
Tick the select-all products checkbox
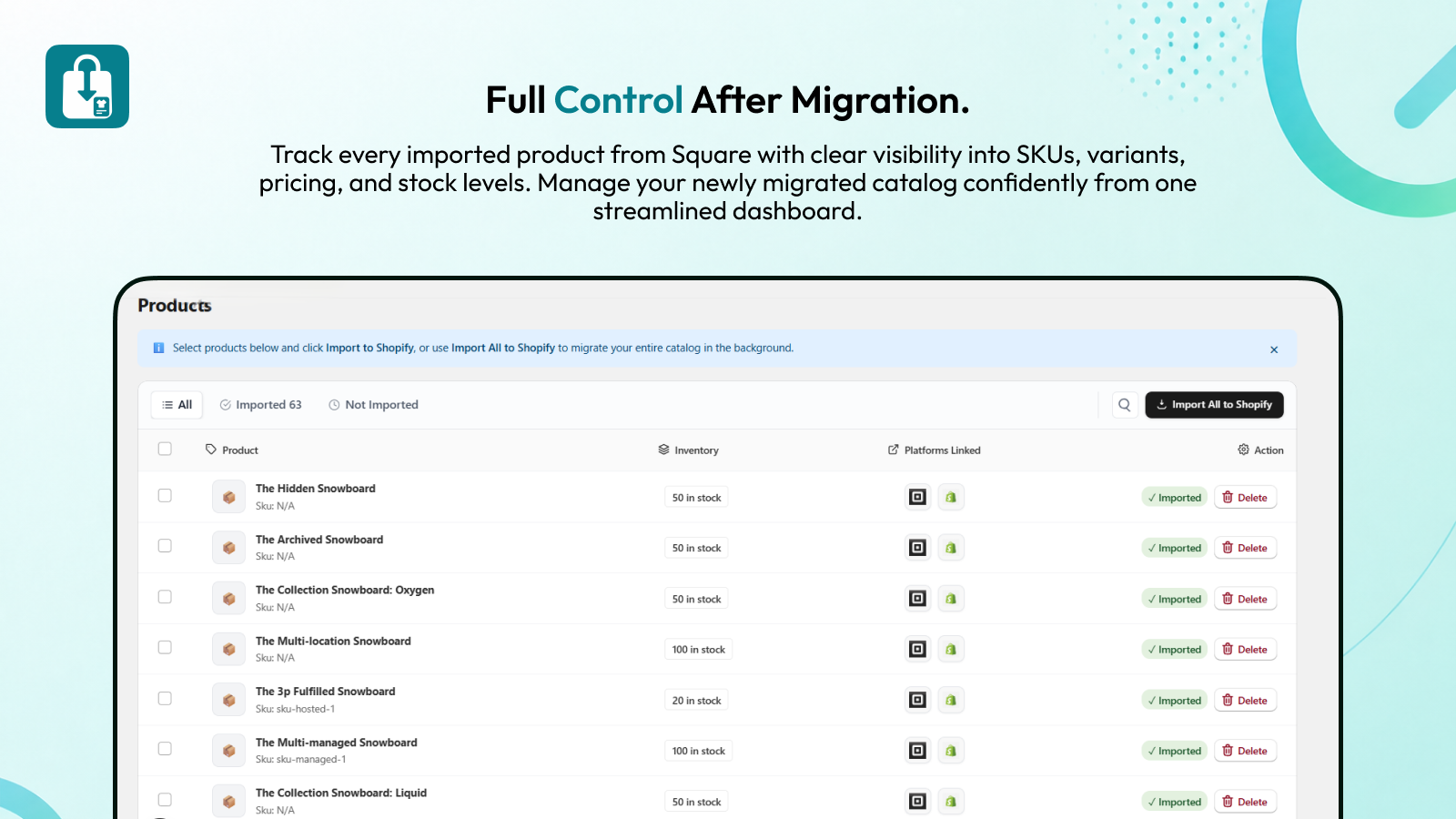pos(165,449)
